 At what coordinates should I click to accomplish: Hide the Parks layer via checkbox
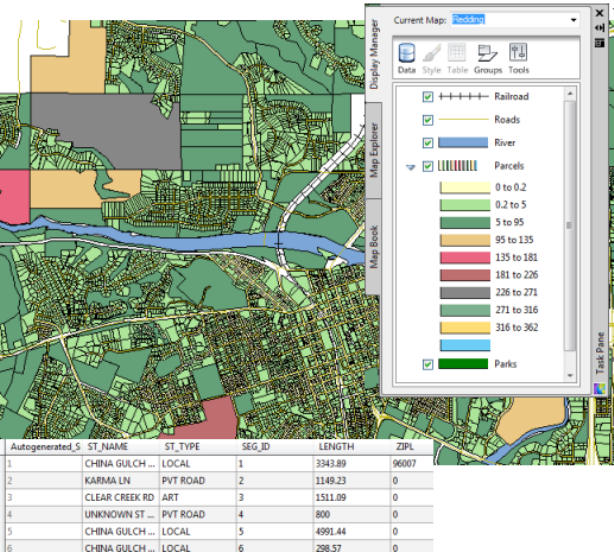click(x=428, y=365)
